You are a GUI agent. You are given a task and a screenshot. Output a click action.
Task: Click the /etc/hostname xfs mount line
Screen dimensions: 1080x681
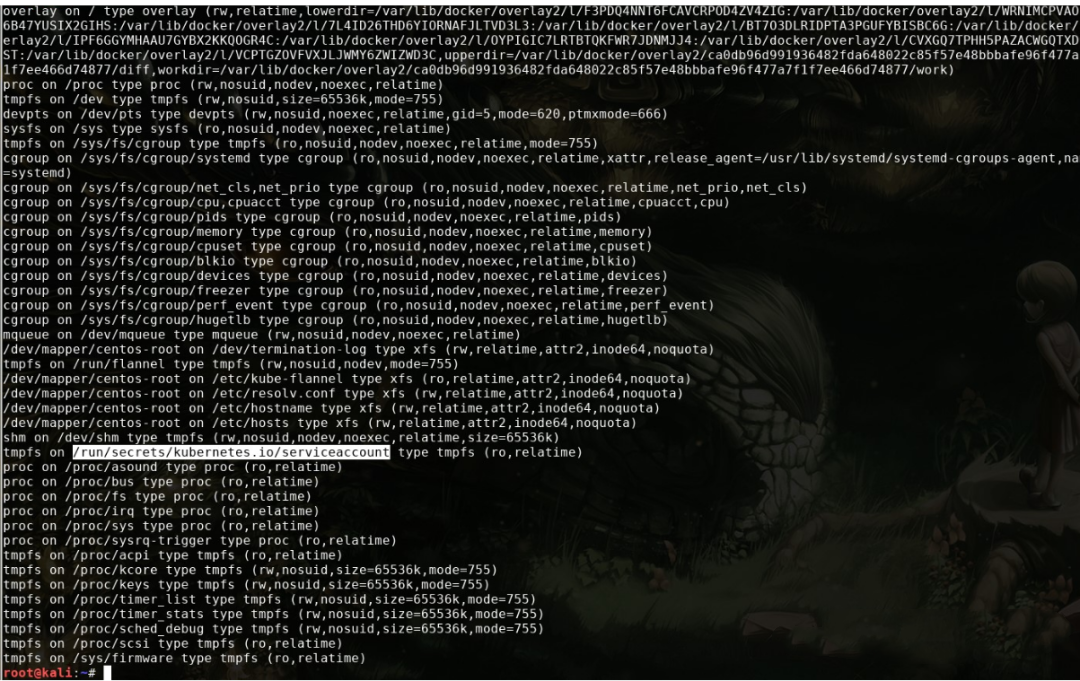[331, 408]
